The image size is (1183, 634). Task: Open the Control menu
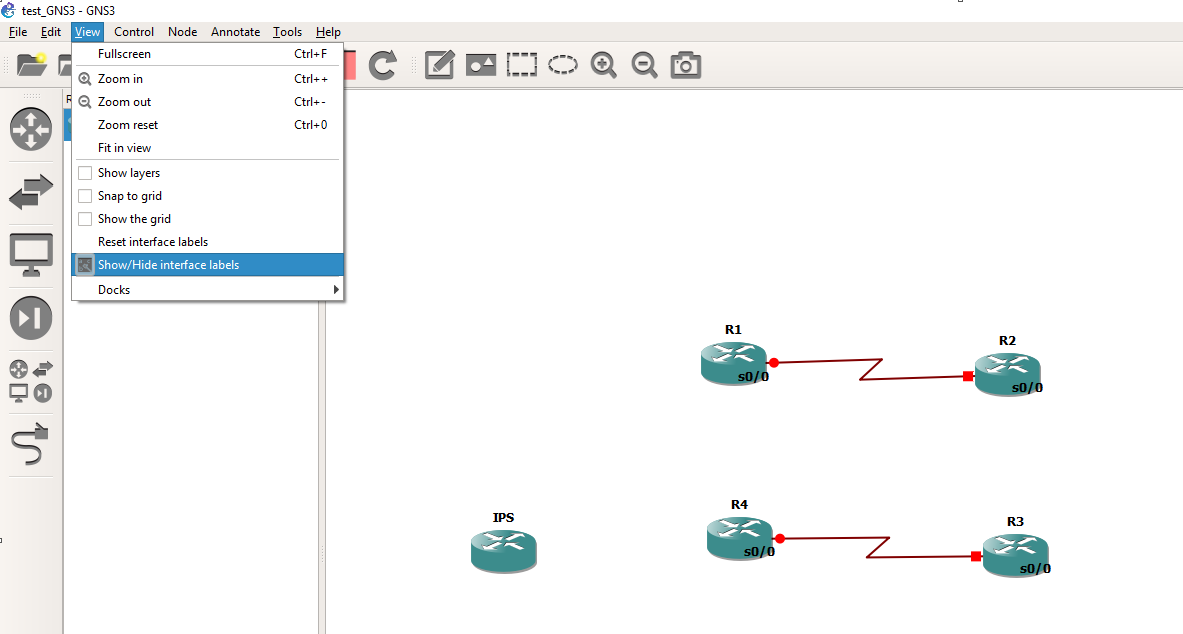tap(134, 32)
